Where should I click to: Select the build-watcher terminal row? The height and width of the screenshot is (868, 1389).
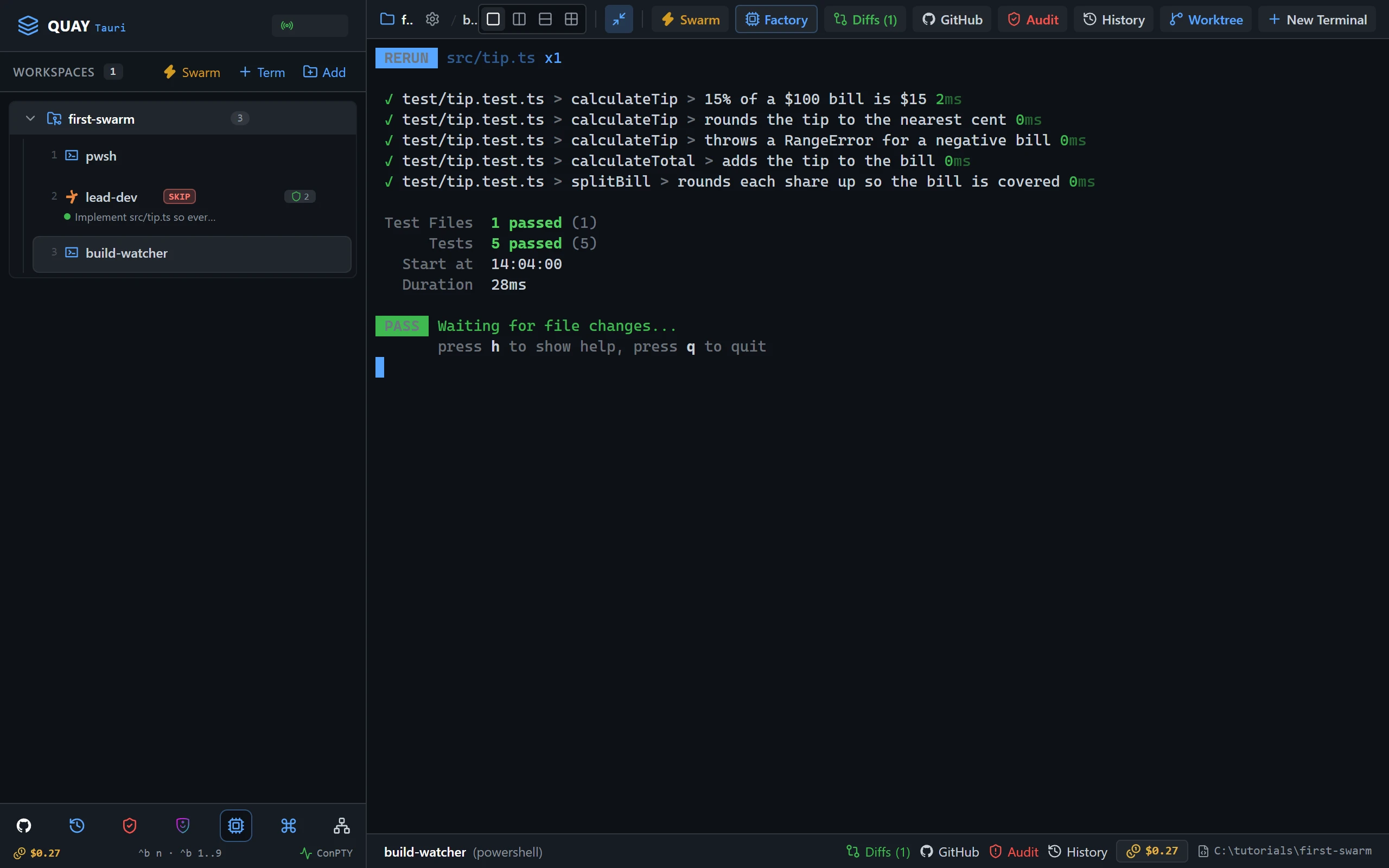pyautogui.click(x=192, y=254)
